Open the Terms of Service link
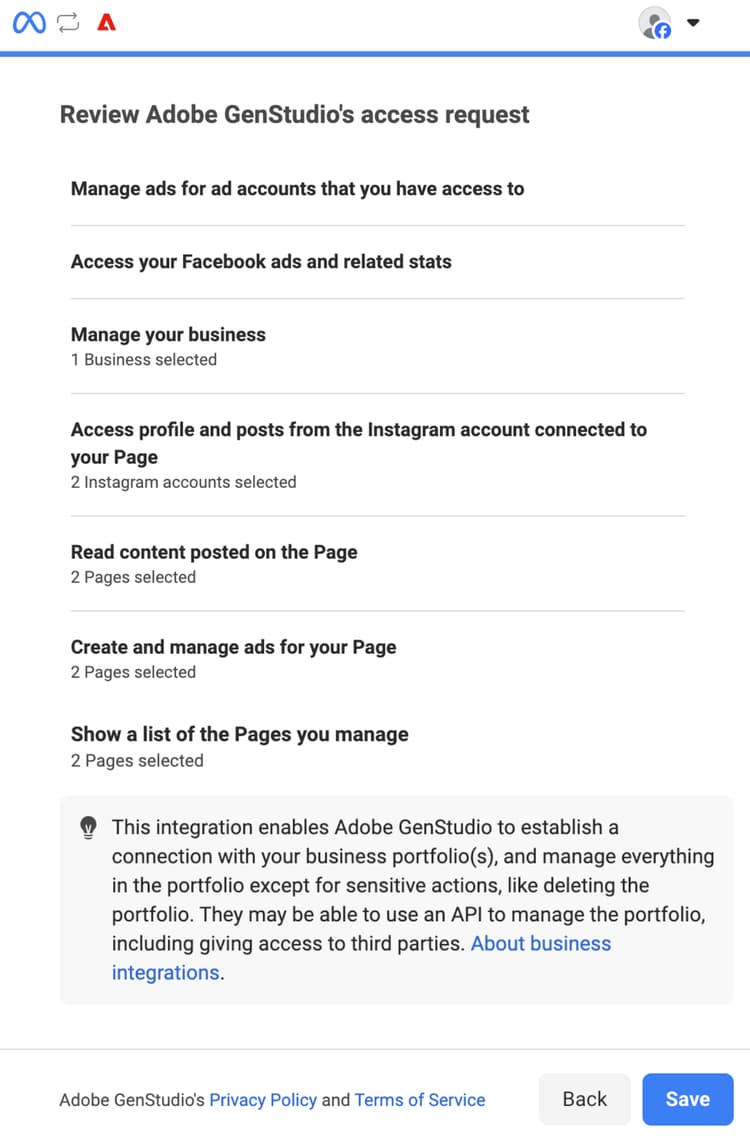Viewport: 750px width, 1144px height. point(420,1100)
